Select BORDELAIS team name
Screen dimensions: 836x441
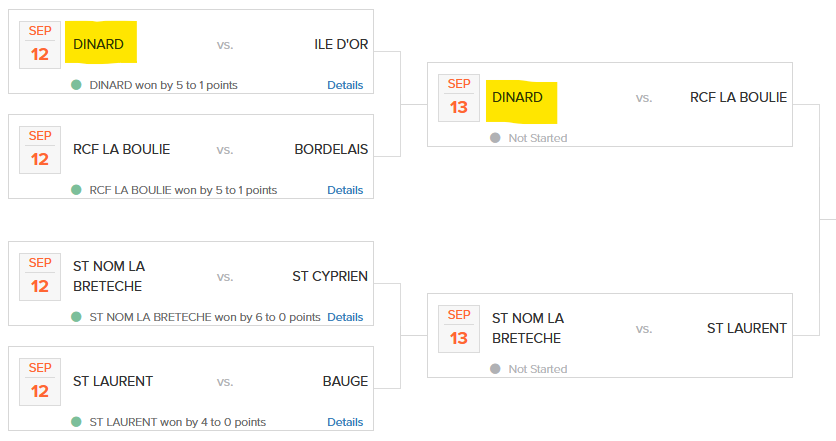[x=331, y=149]
